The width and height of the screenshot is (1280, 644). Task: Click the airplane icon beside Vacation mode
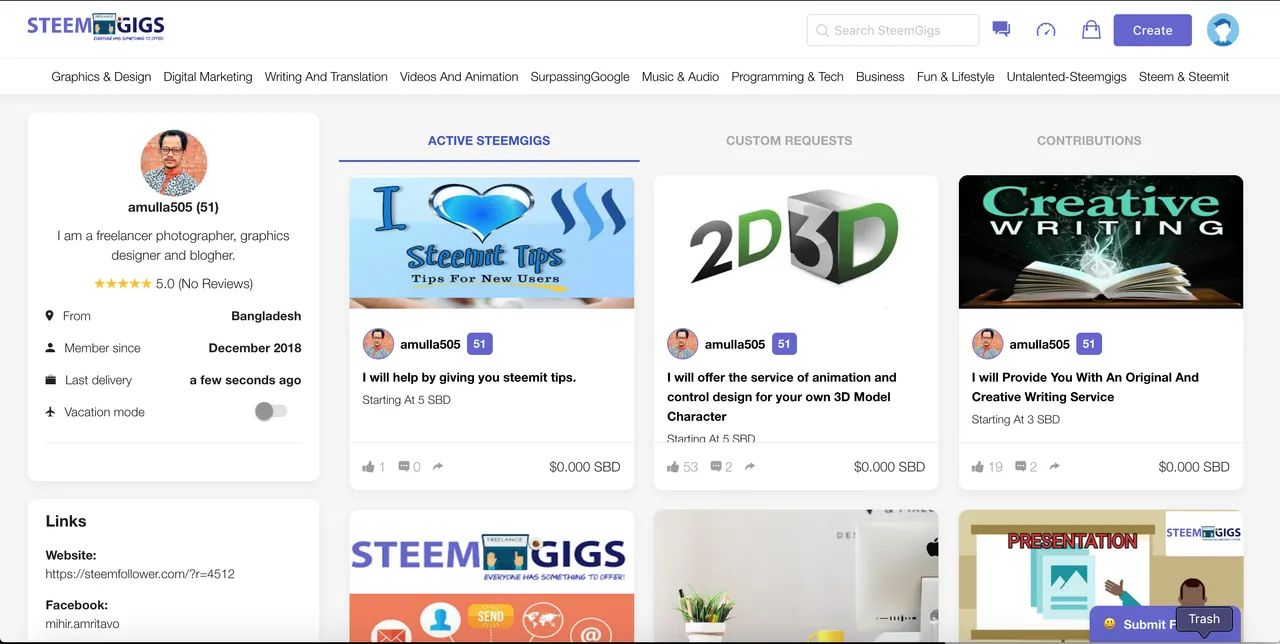tap(50, 412)
